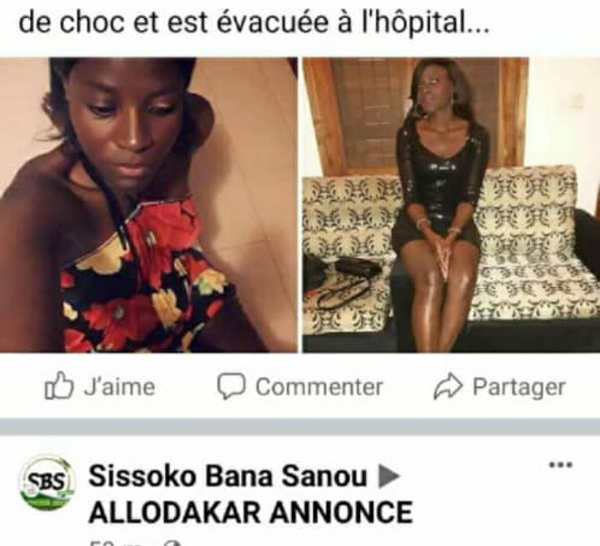Choose the Partager text label
Screen dimensions: 600x546
[519, 387]
